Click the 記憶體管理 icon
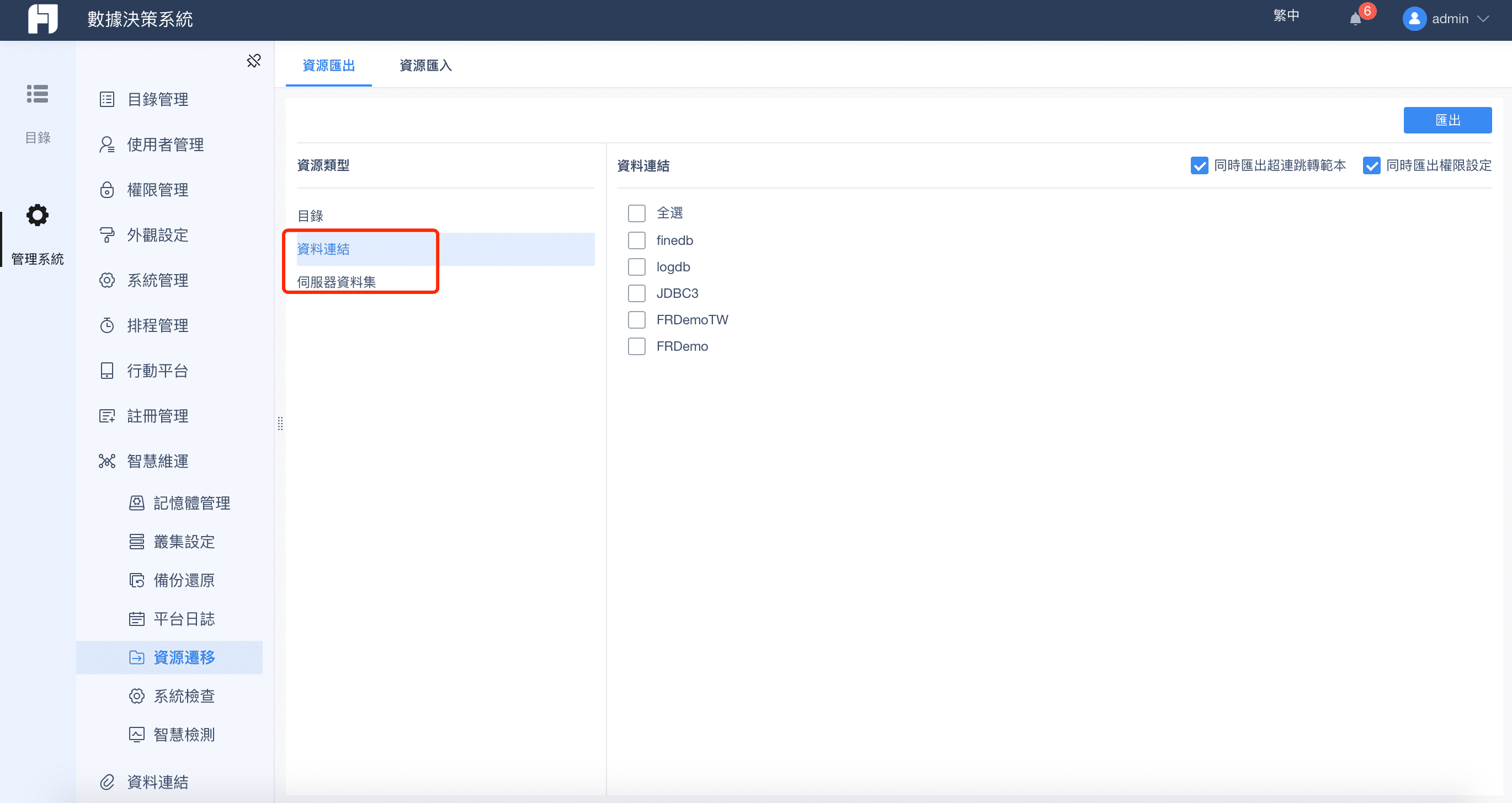The width and height of the screenshot is (1512, 803). coord(137,502)
